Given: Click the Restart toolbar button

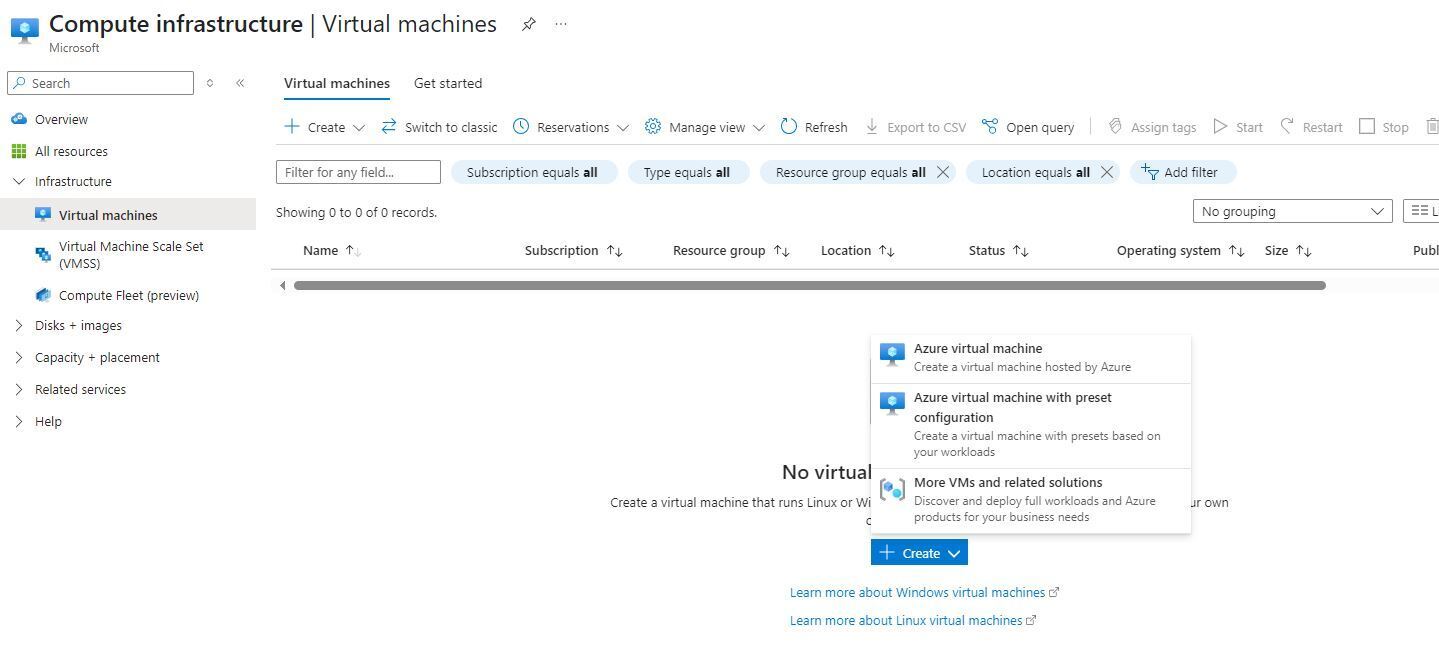Looking at the screenshot, I should click(1311, 127).
